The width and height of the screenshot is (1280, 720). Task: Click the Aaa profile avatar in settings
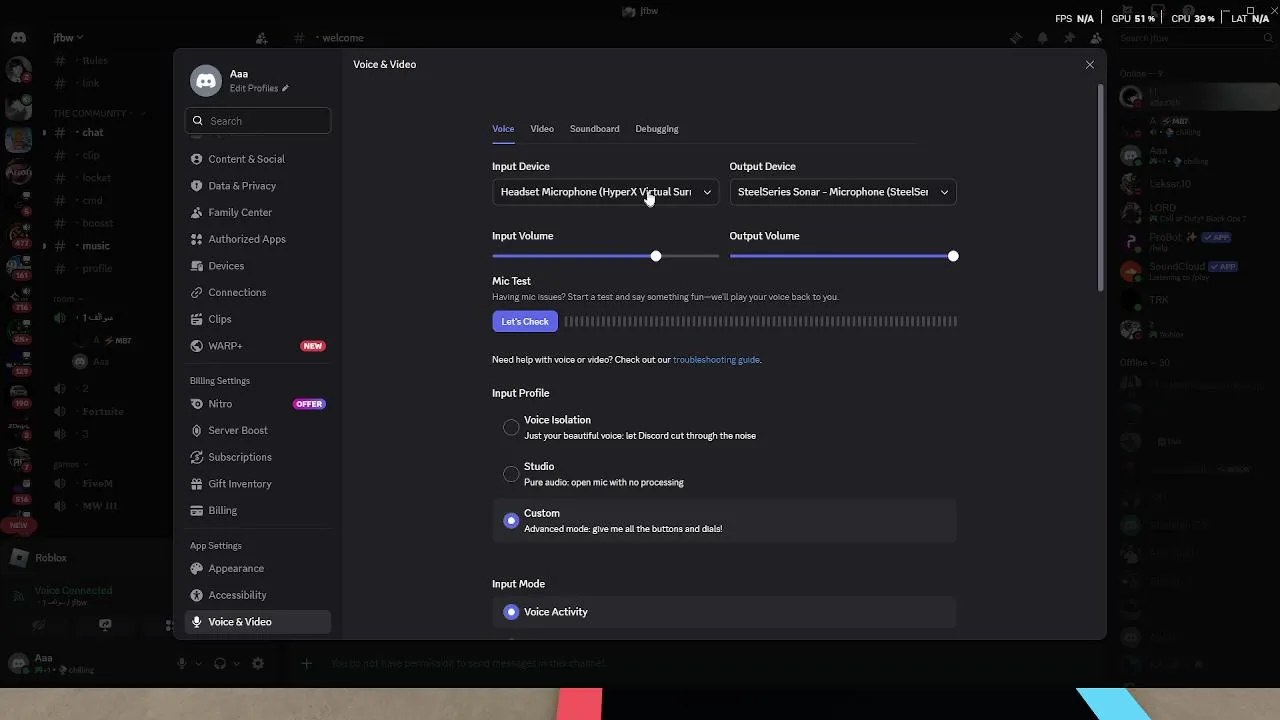click(206, 81)
